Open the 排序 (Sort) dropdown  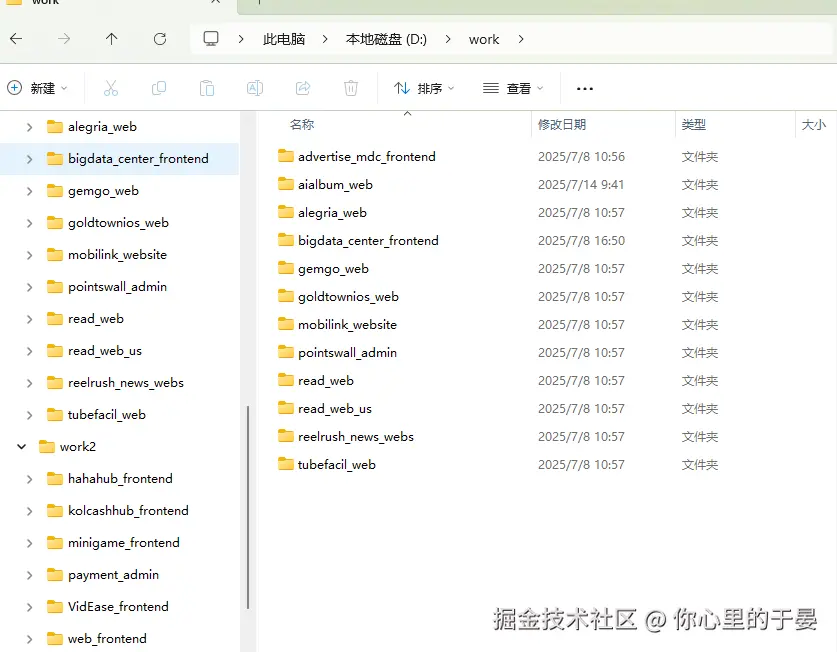click(x=424, y=88)
